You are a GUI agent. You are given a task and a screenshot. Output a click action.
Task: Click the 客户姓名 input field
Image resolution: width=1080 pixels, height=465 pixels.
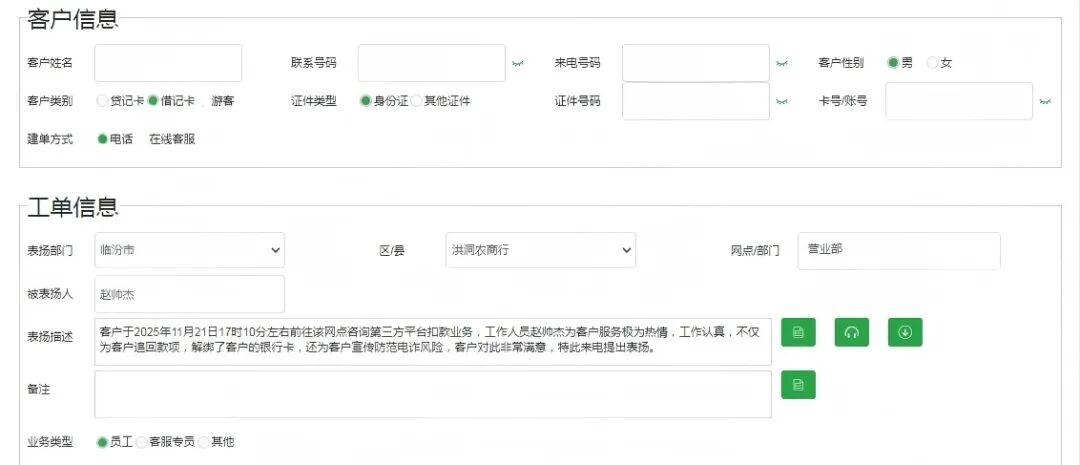click(x=168, y=63)
